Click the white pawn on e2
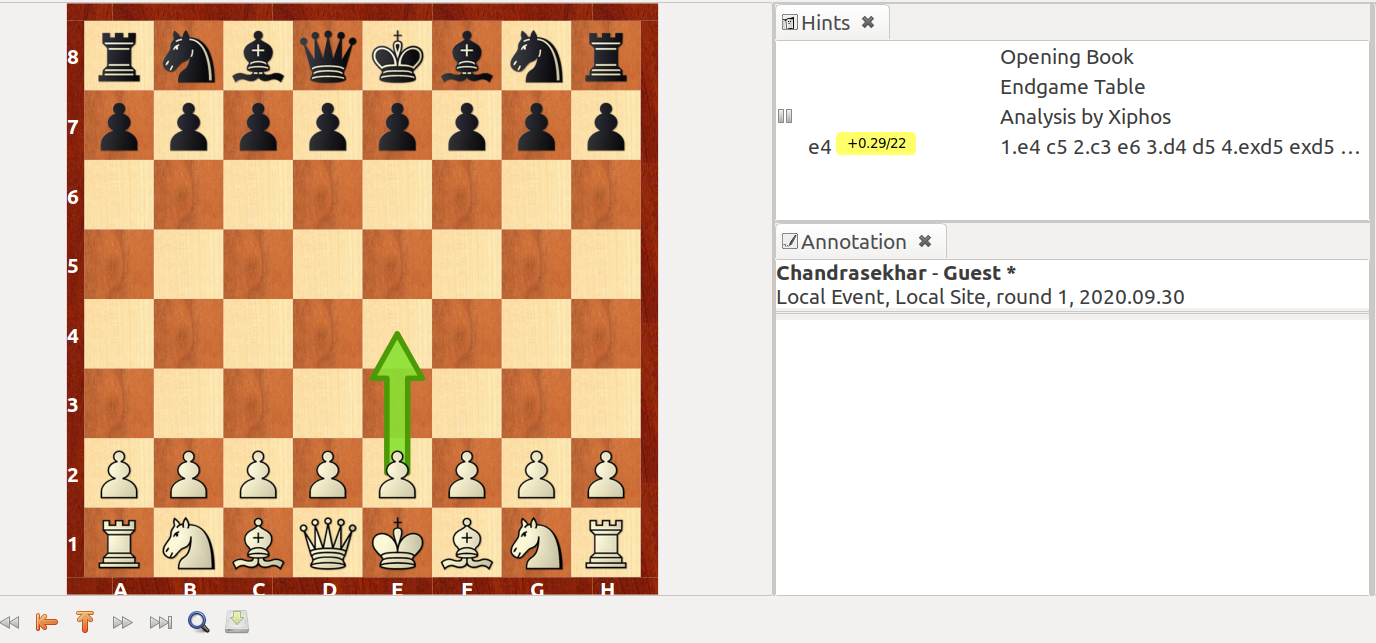The height and width of the screenshot is (643, 1376). [x=396, y=474]
